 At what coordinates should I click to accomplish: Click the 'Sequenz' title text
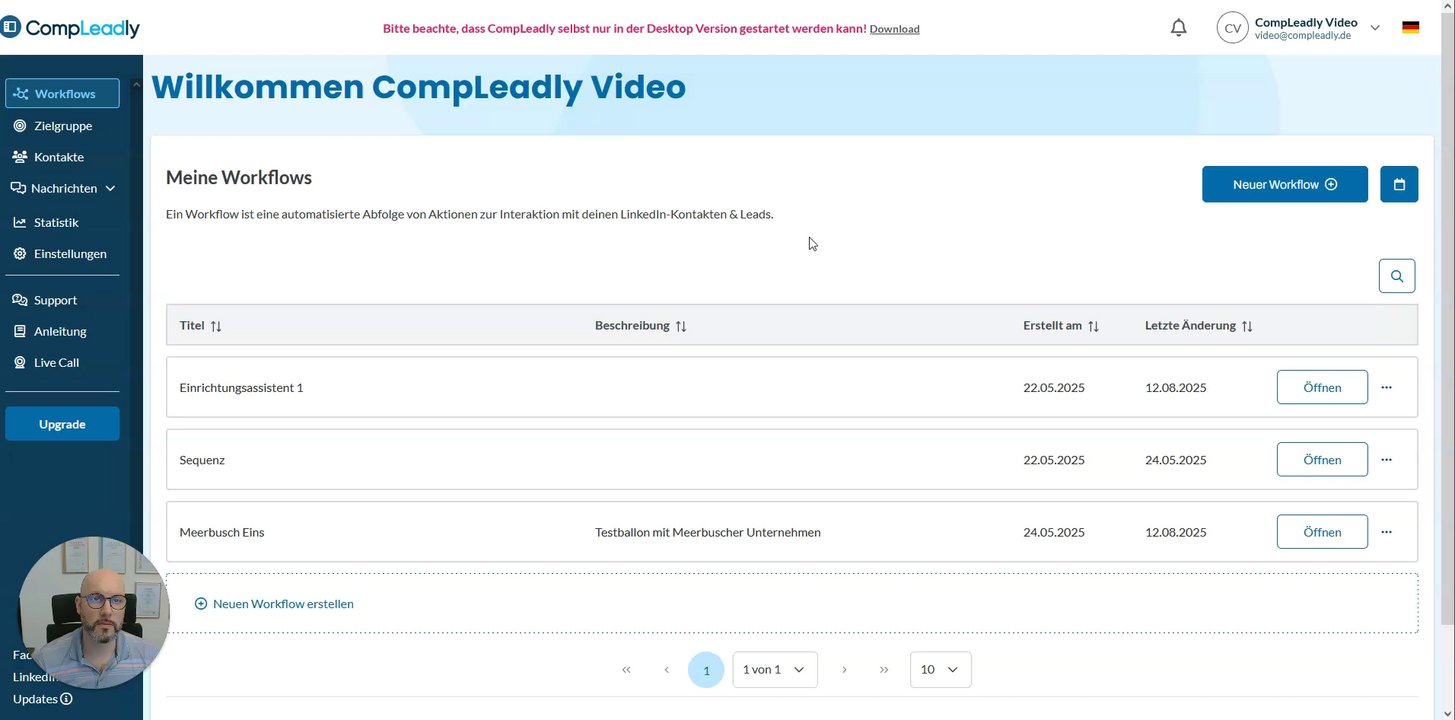tap(202, 460)
